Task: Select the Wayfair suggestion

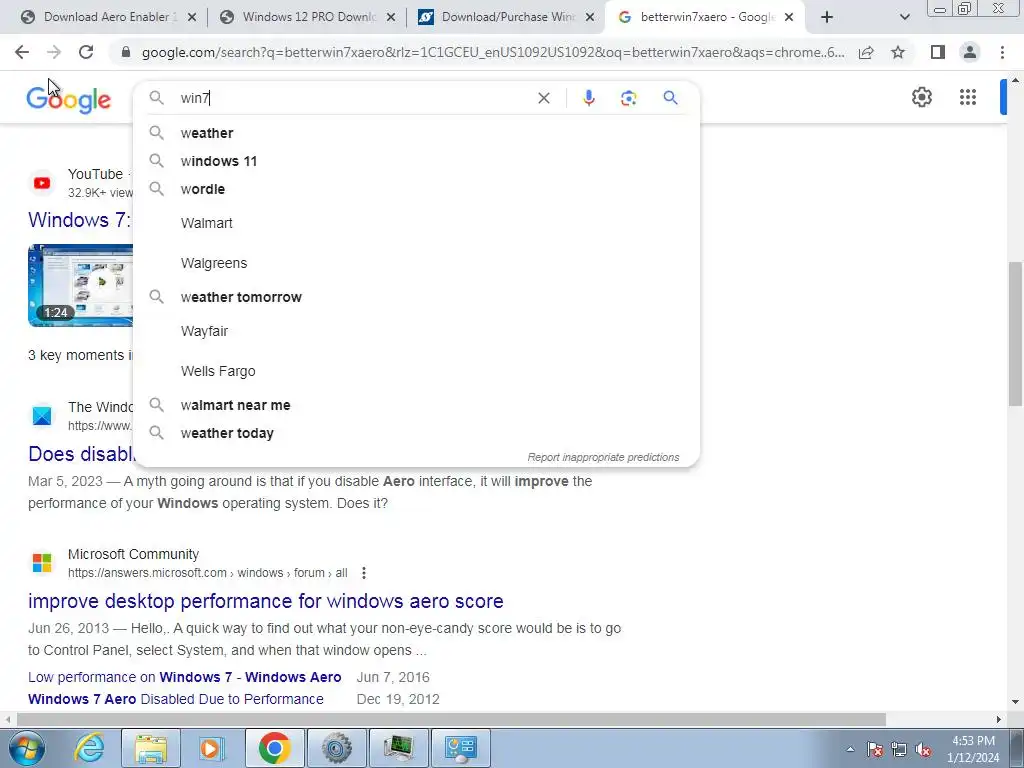Action: (x=416, y=331)
